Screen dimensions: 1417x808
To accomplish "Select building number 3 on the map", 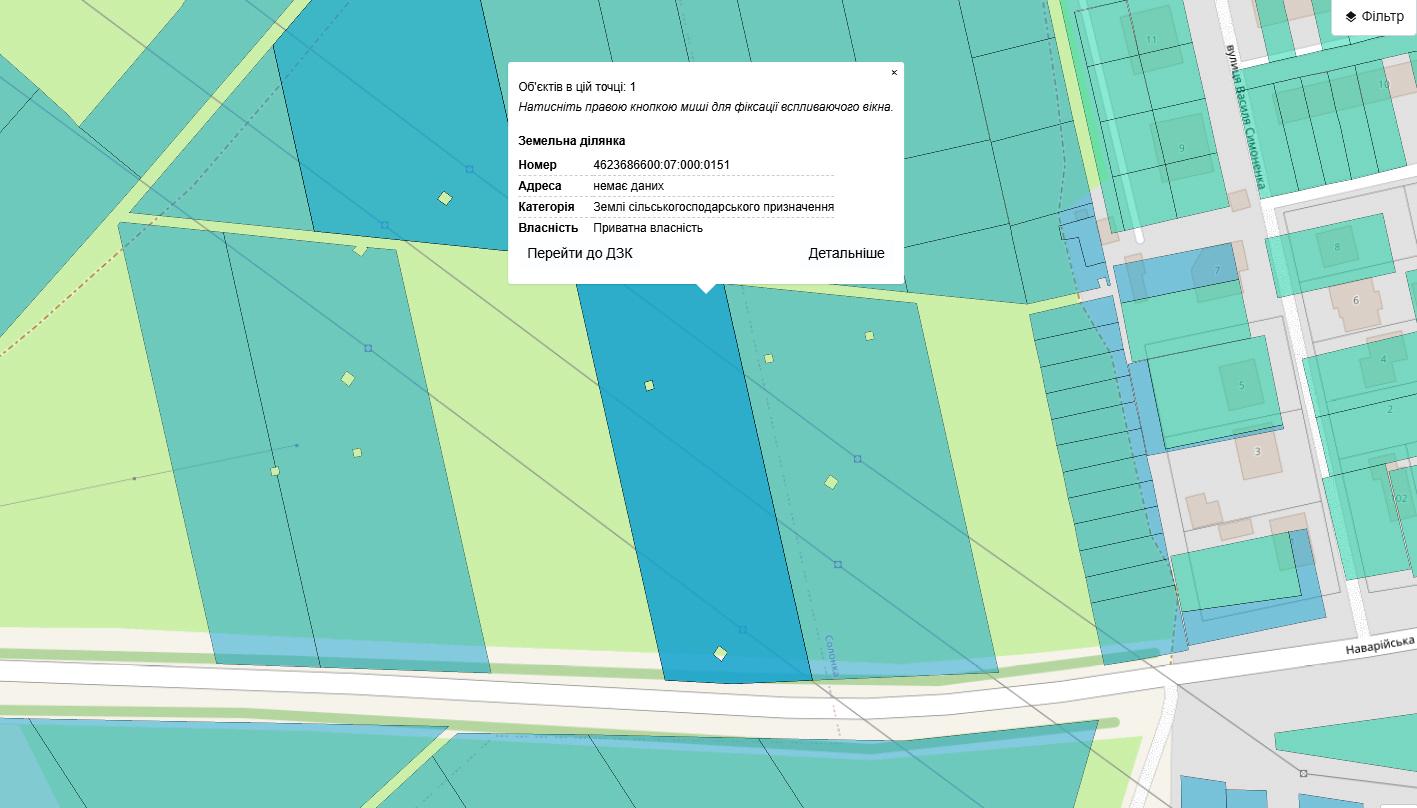I will pos(1257,452).
